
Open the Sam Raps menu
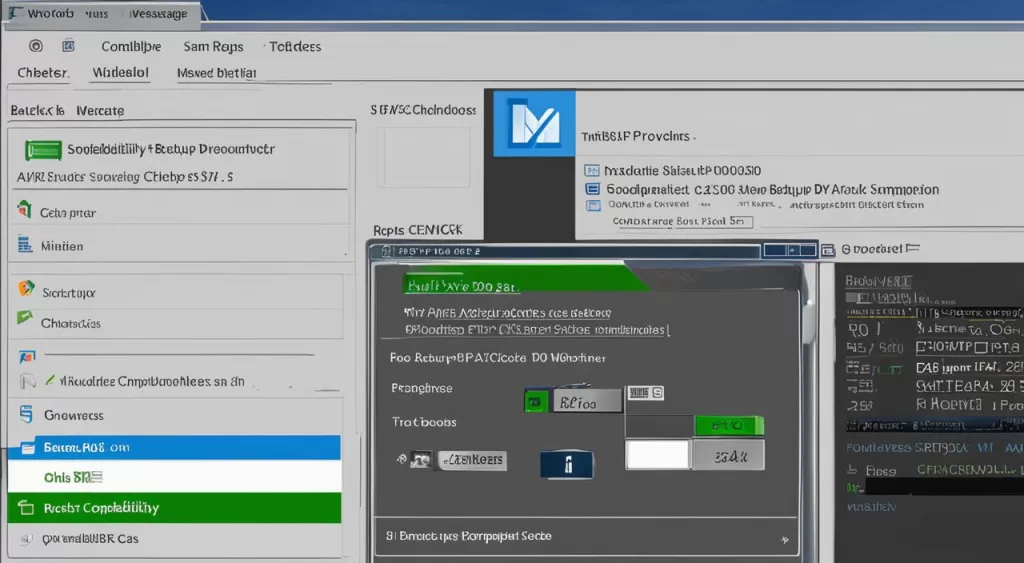pos(213,46)
